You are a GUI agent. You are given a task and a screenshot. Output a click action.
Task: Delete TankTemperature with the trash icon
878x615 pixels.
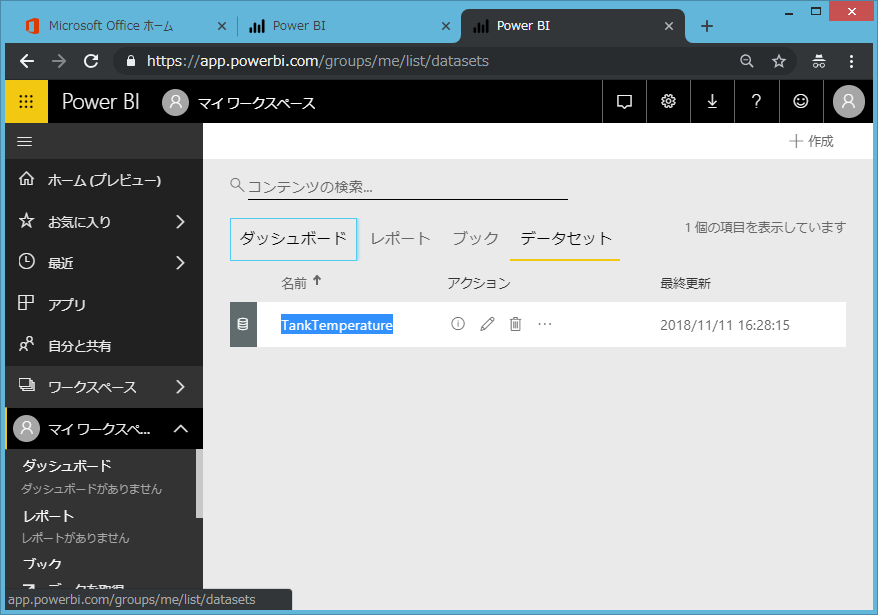click(x=516, y=324)
